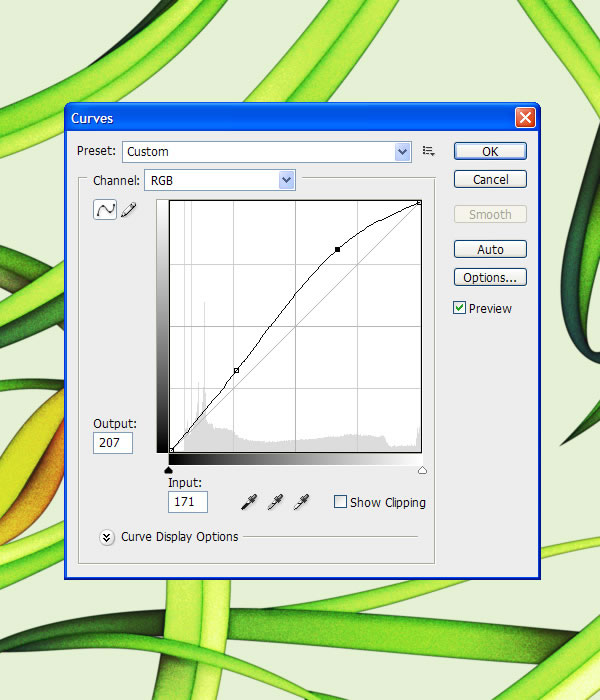Open the Options... button
The width and height of the screenshot is (600, 700).
(x=490, y=277)
